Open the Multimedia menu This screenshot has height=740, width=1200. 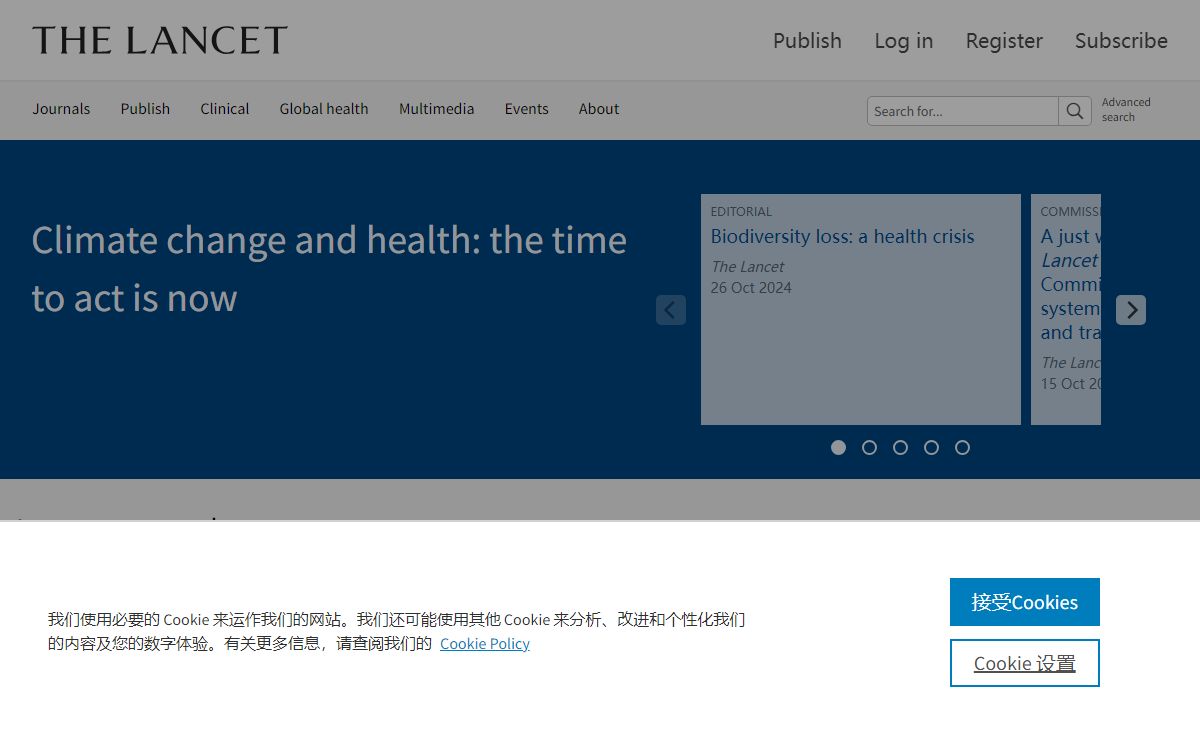tap(437, 109)
